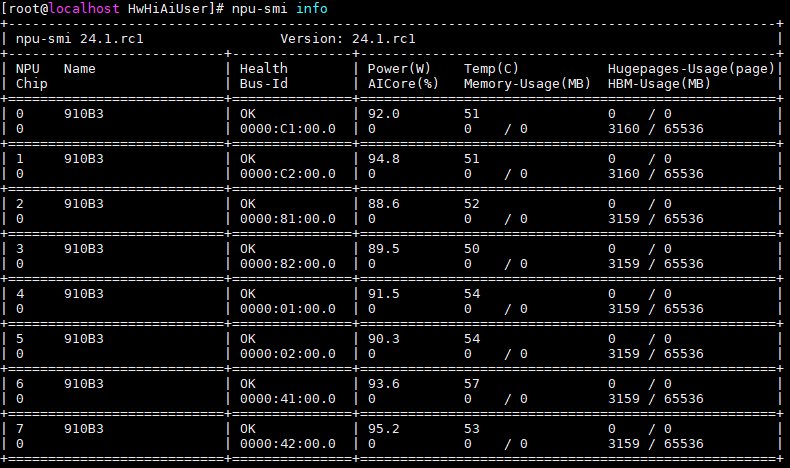Select bus id '0000:42:00.0'

click(288, 444)
